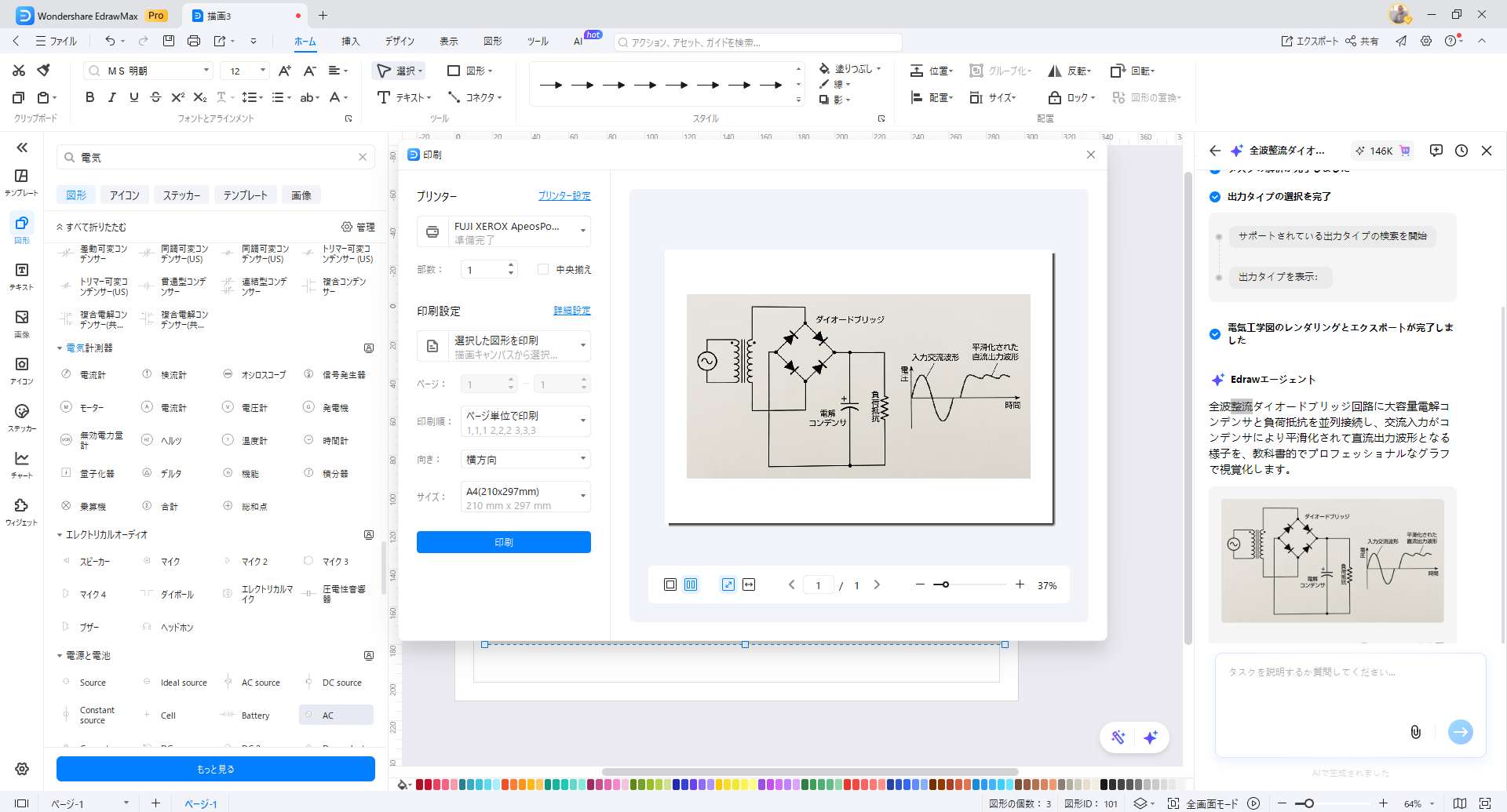This screenshot has width=1507, height=812.
Task: Open the プリンター設定 printer settings link
Action: coord(564,196)
